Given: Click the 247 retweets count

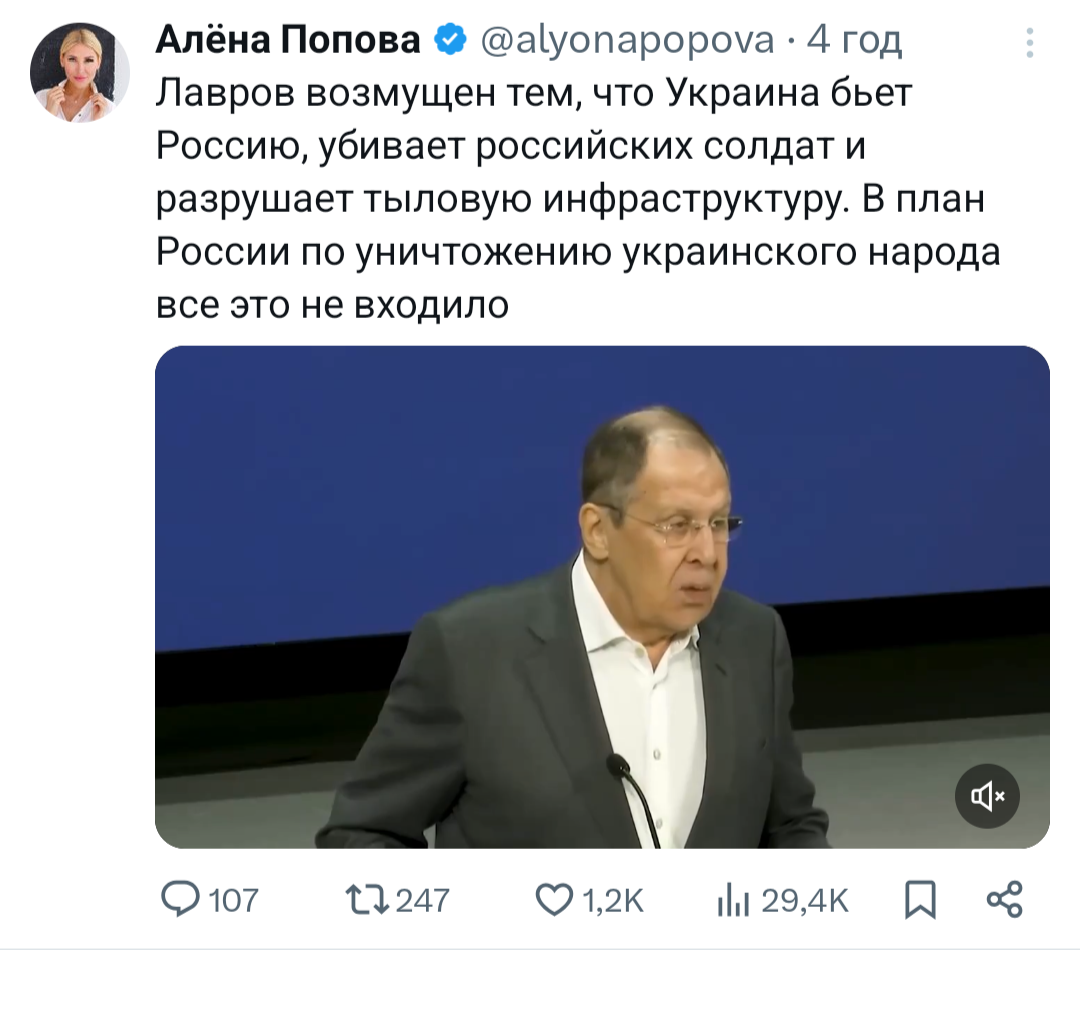Looking at the screenshot, I should point(422,901).
